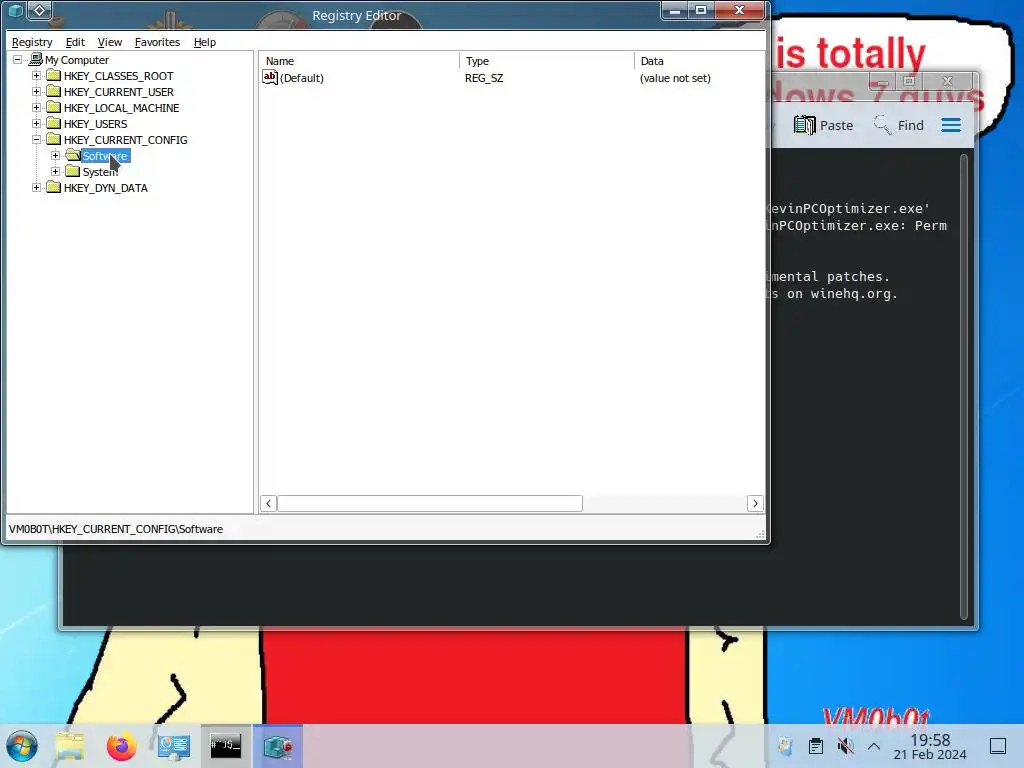The width and height of the screenshot is (1024, 768).
Task: Open the View menu
Action: pos(110,42)
